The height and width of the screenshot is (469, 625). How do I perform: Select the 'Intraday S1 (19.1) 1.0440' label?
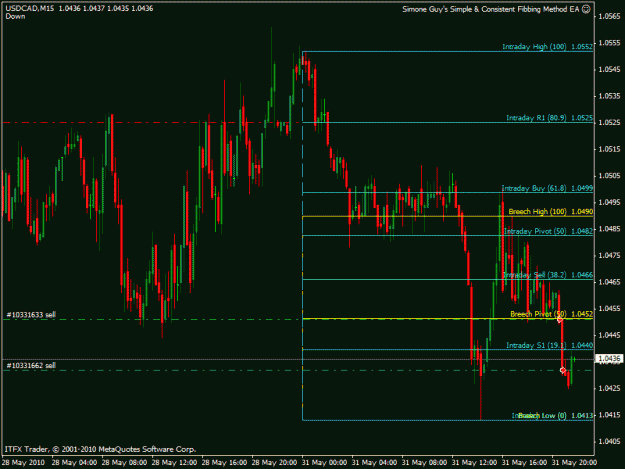point(549,345)
